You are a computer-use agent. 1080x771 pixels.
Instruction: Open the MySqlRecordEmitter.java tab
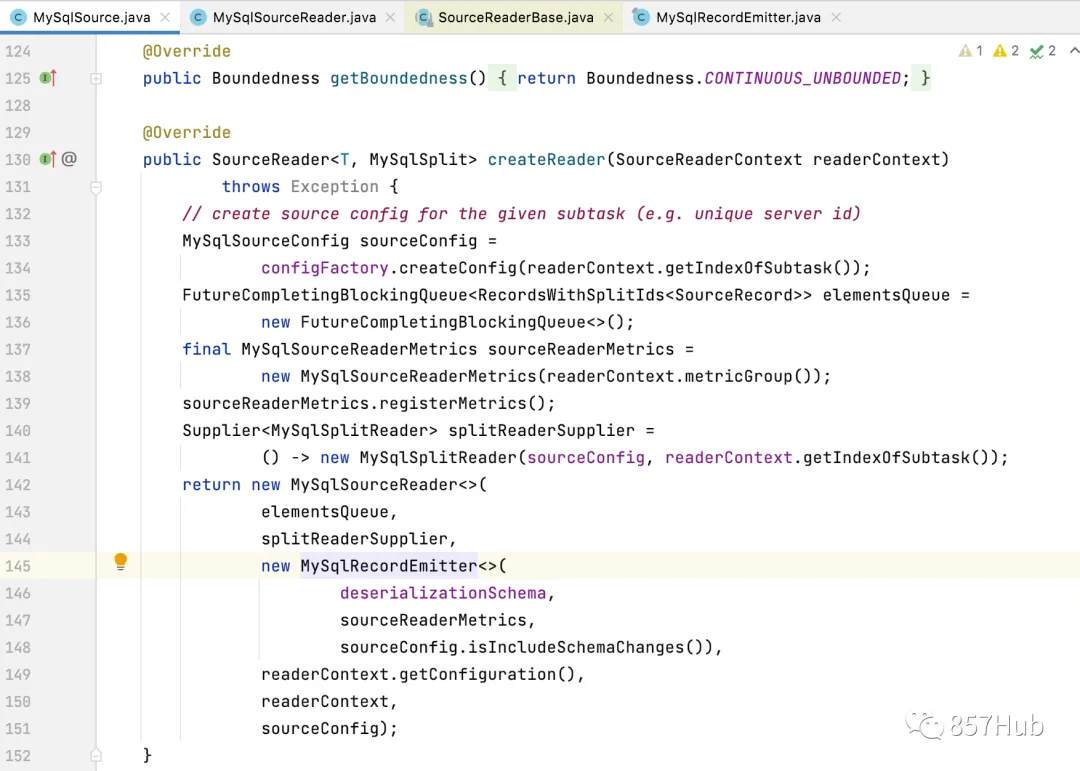[738, 17]
